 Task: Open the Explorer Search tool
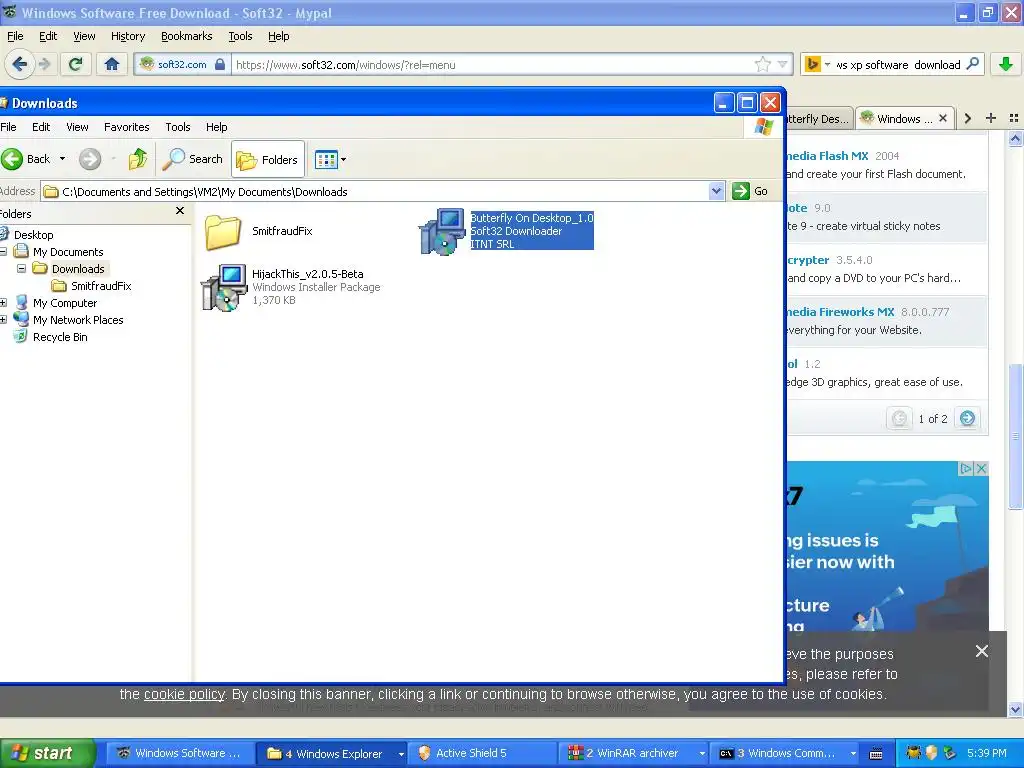193,159
